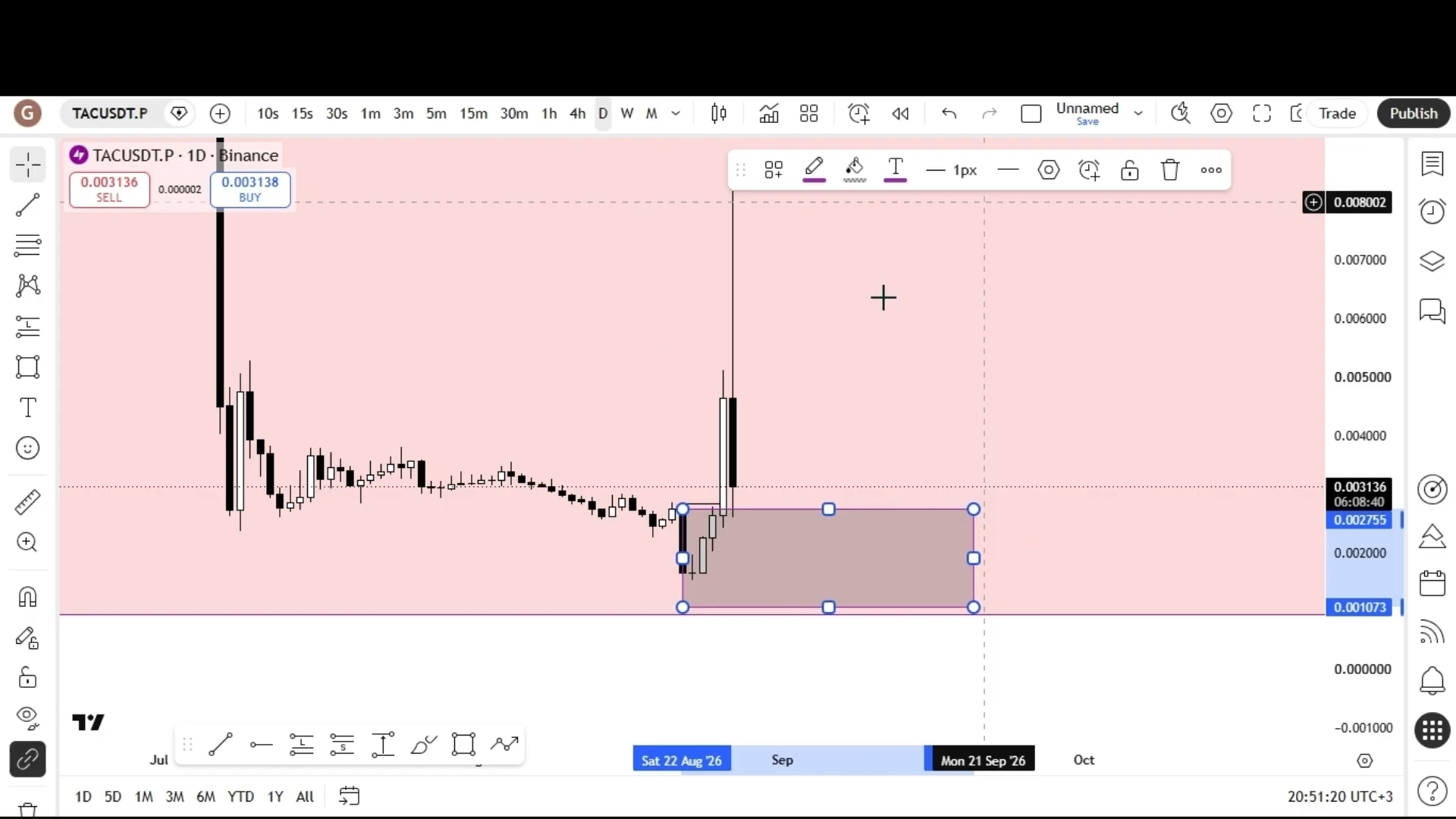
Task: Open the alerts panel in right sidebar
Action: [1432, 212]
